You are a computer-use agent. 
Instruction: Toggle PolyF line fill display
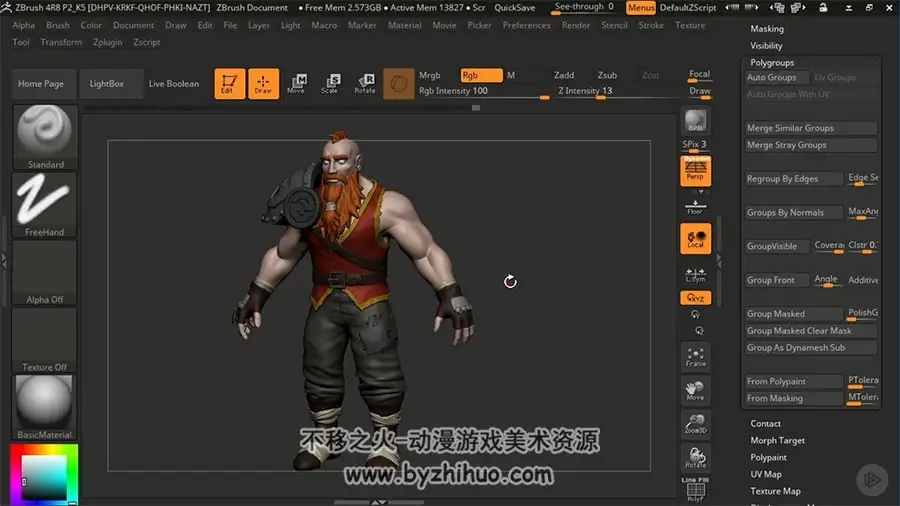point(695,490)
